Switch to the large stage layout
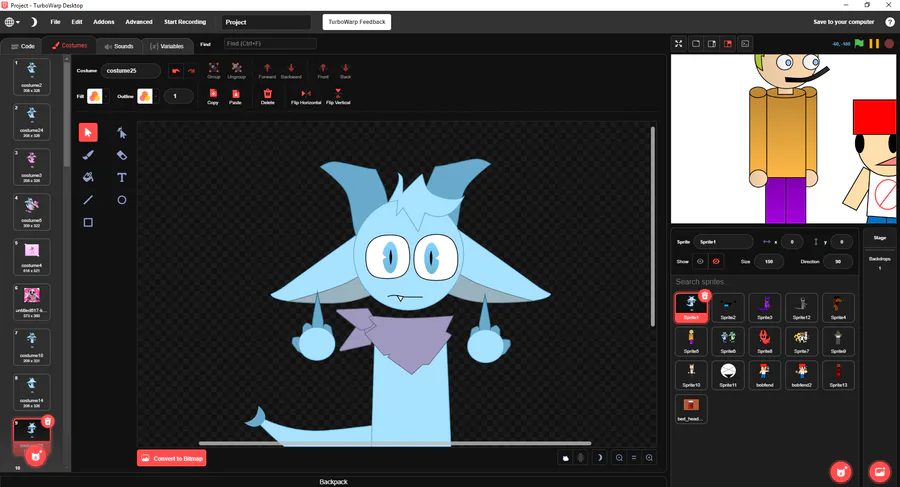900x487 pixels. pyautogui.click(x=712, y=44)
